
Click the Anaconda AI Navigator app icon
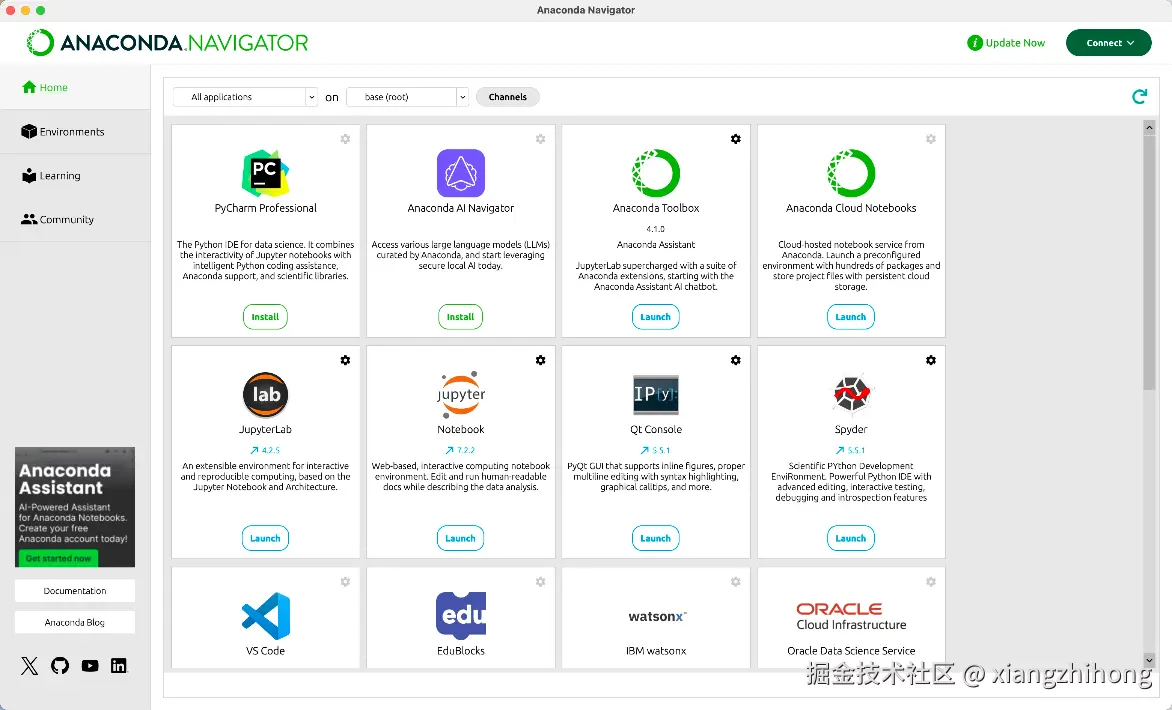coord(460,173)
